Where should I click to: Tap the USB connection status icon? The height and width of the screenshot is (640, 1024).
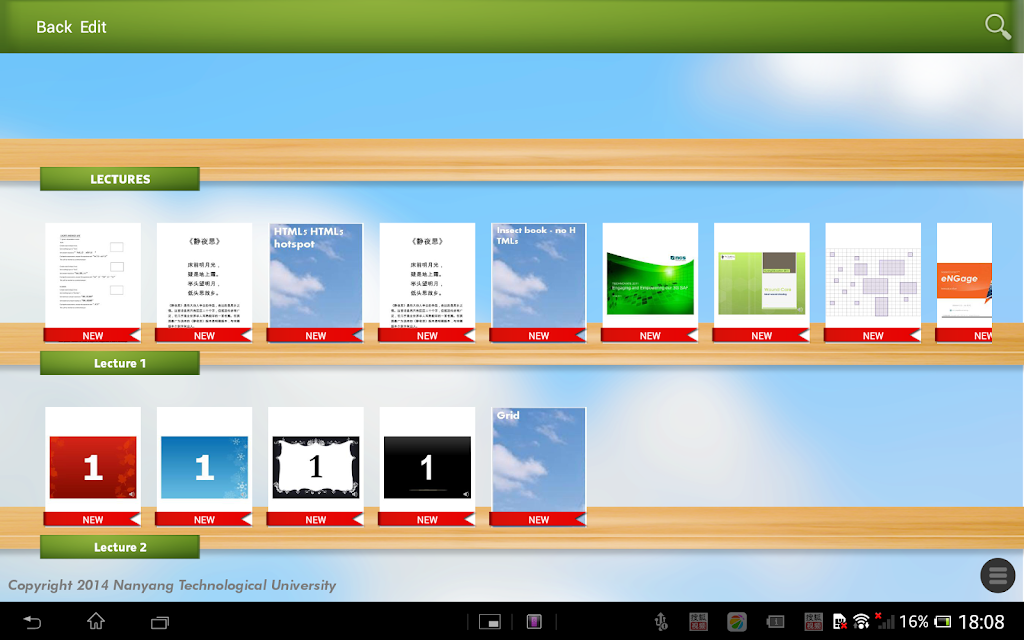661,622
